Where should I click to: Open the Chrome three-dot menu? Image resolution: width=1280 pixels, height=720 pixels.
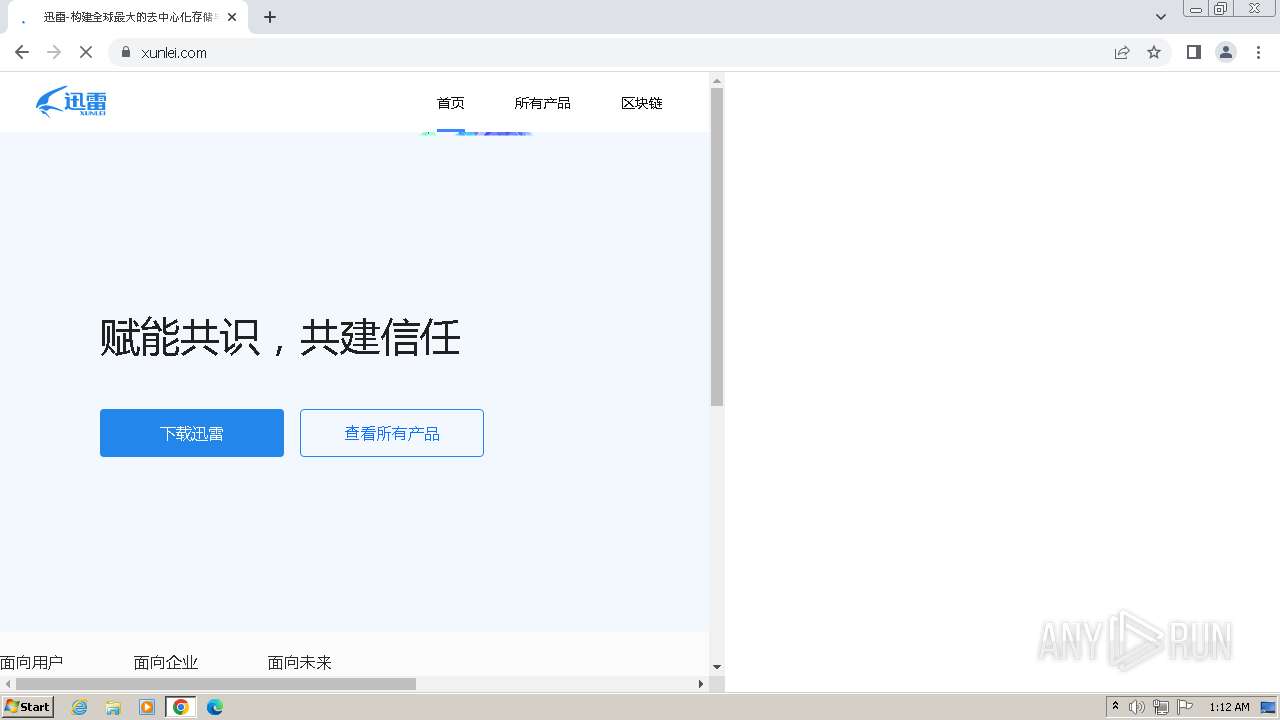click(x=1258, y=52)
